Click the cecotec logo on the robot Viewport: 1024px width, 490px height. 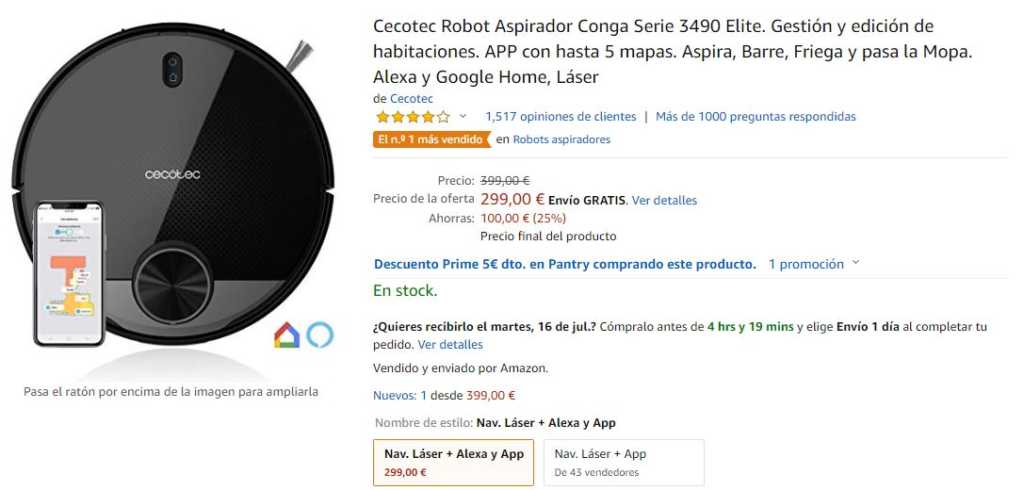(x=173, y=174)
